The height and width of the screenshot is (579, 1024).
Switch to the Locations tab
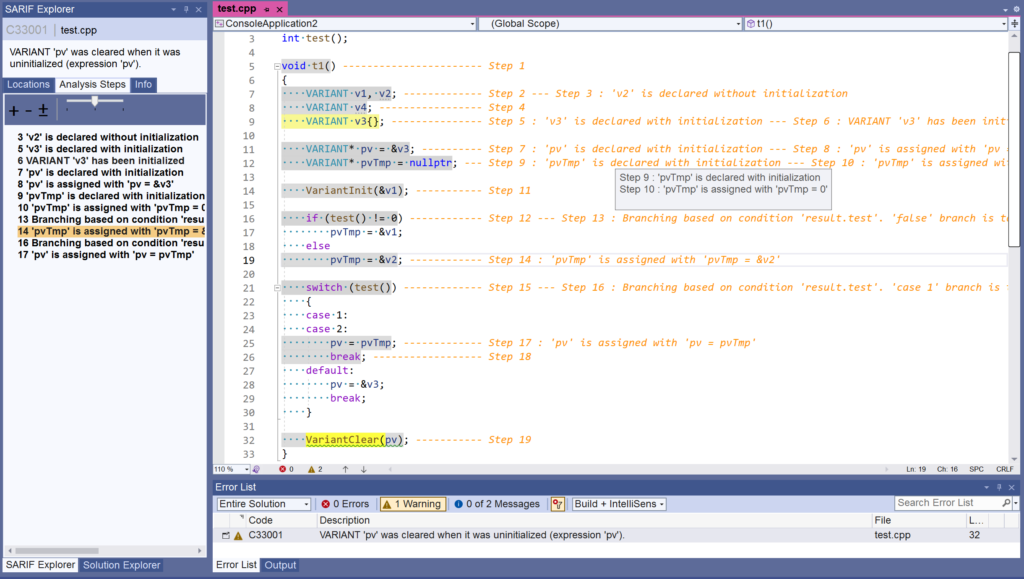click(27, 84)
